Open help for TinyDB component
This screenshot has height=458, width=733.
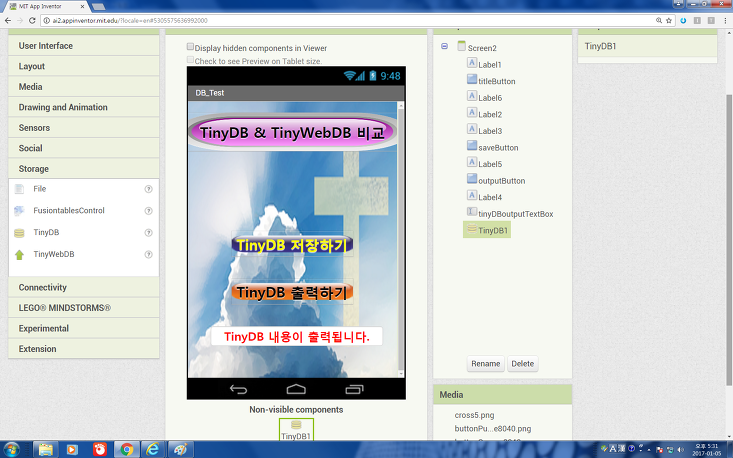(148, 233)
